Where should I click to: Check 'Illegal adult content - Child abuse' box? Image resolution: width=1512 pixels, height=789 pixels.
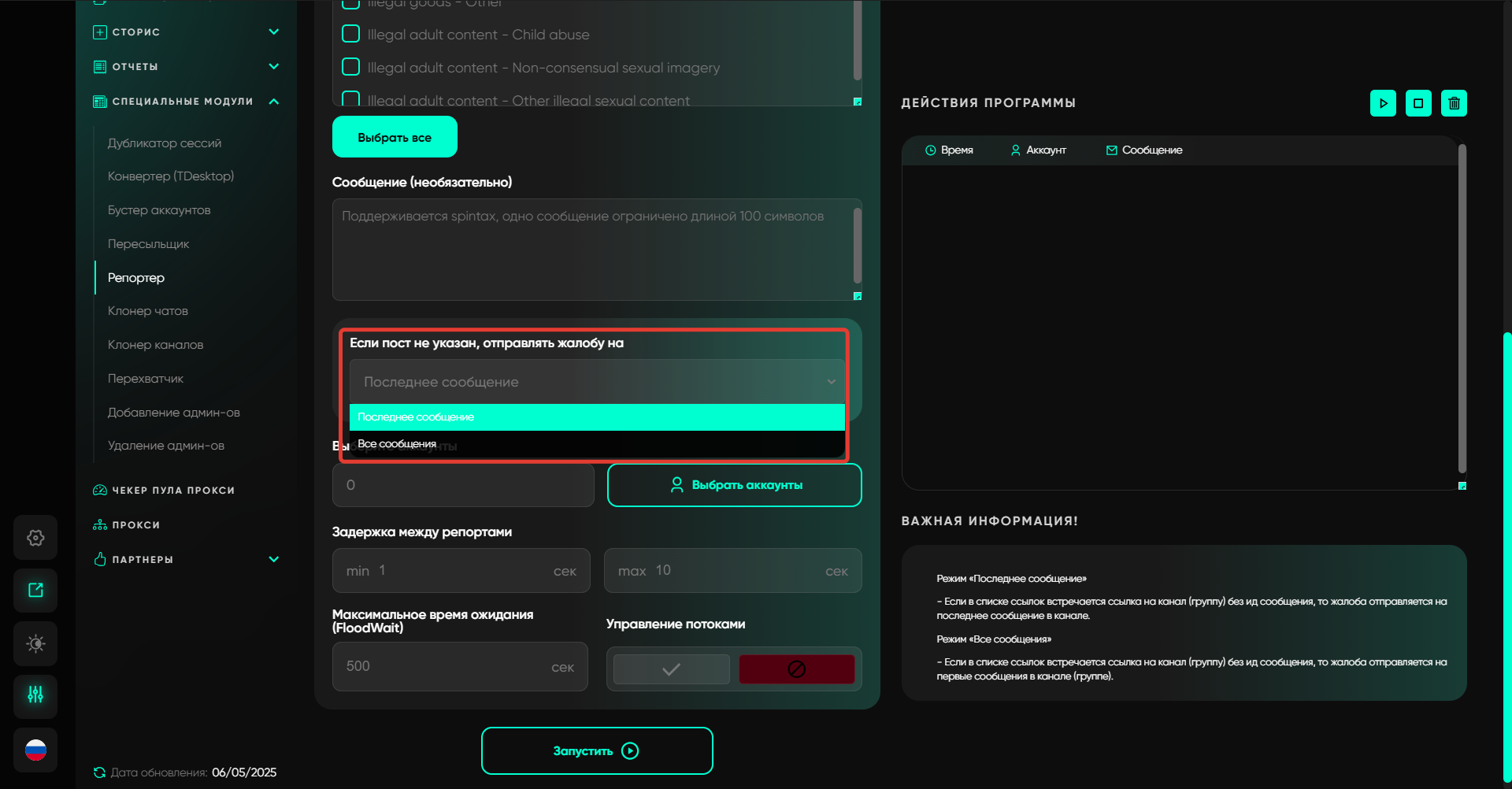351,34
